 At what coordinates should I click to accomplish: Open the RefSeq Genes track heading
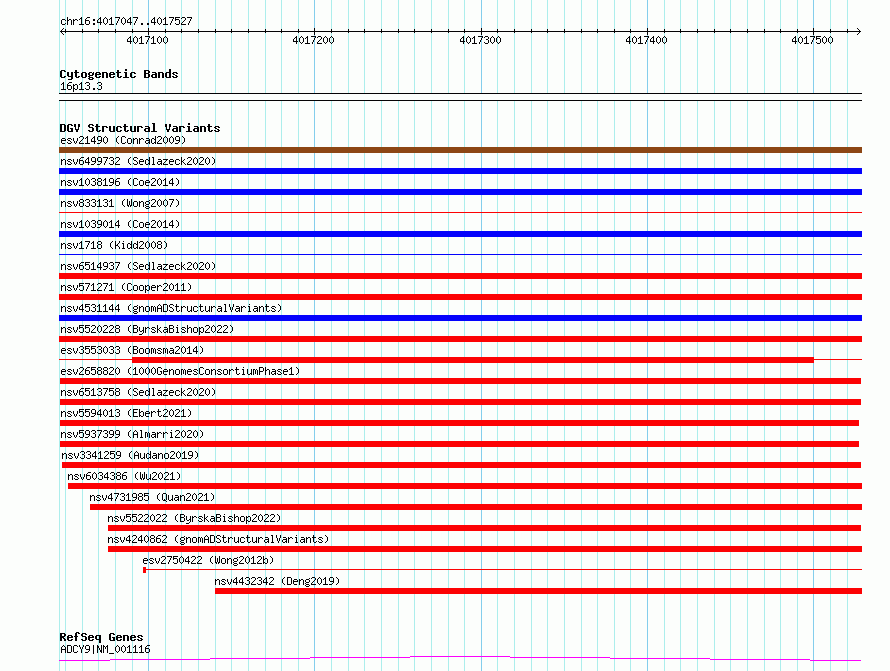[x=101, y=637]
